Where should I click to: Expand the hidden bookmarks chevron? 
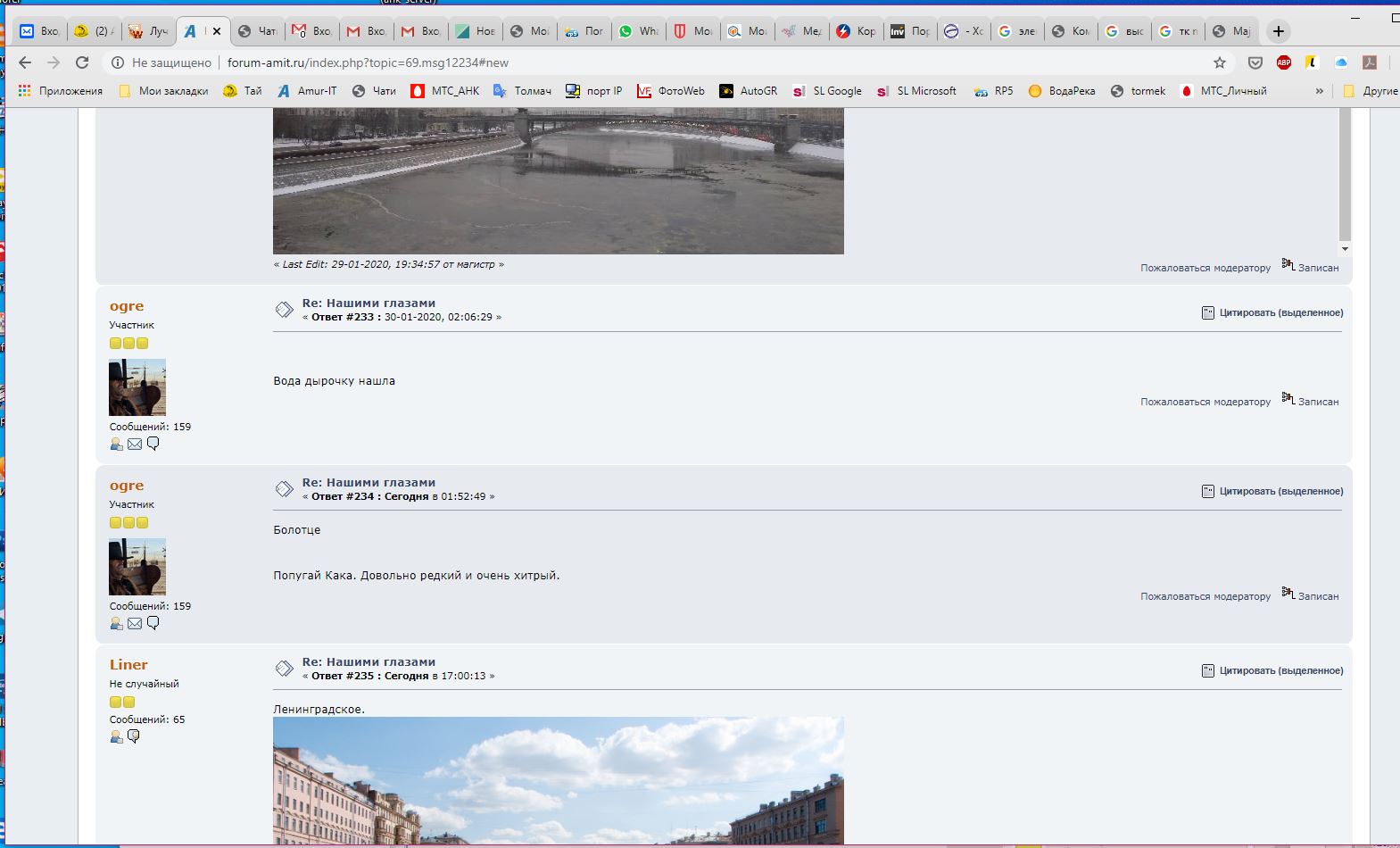click(x=1319, y=91)
